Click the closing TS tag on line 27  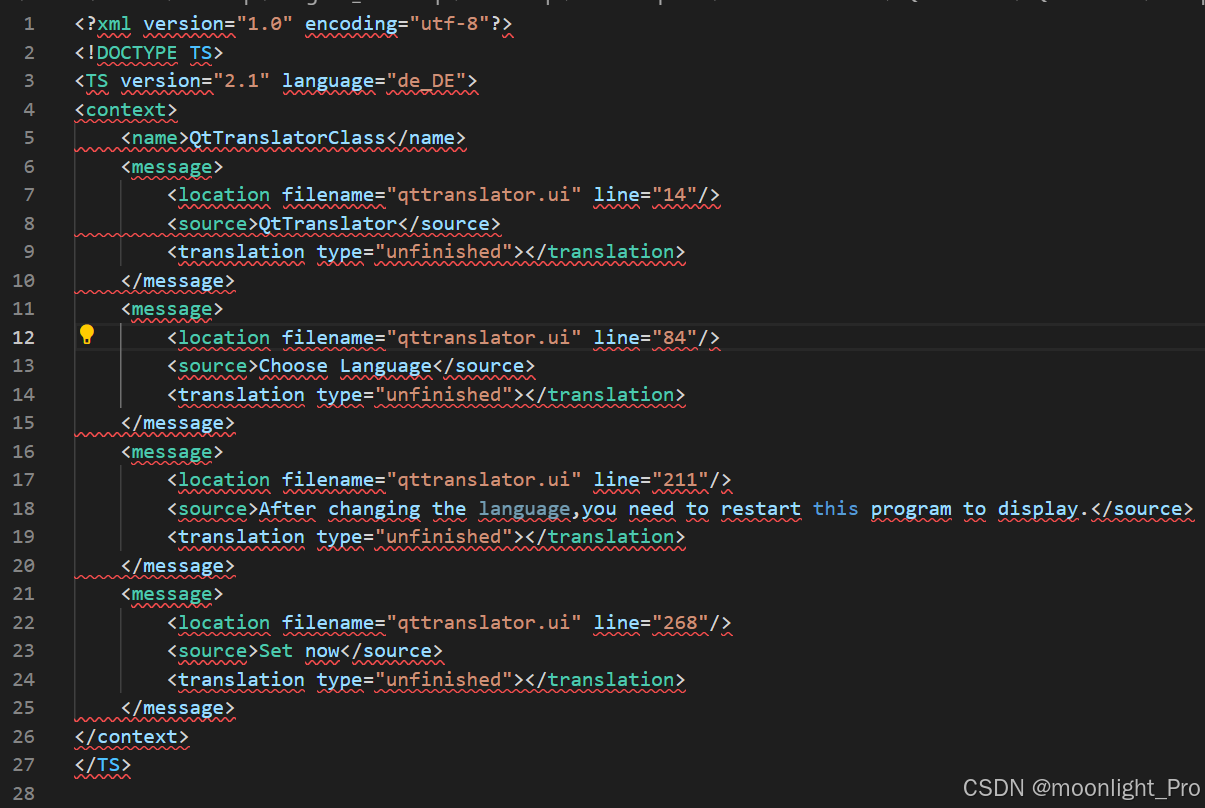coord(103,764)
